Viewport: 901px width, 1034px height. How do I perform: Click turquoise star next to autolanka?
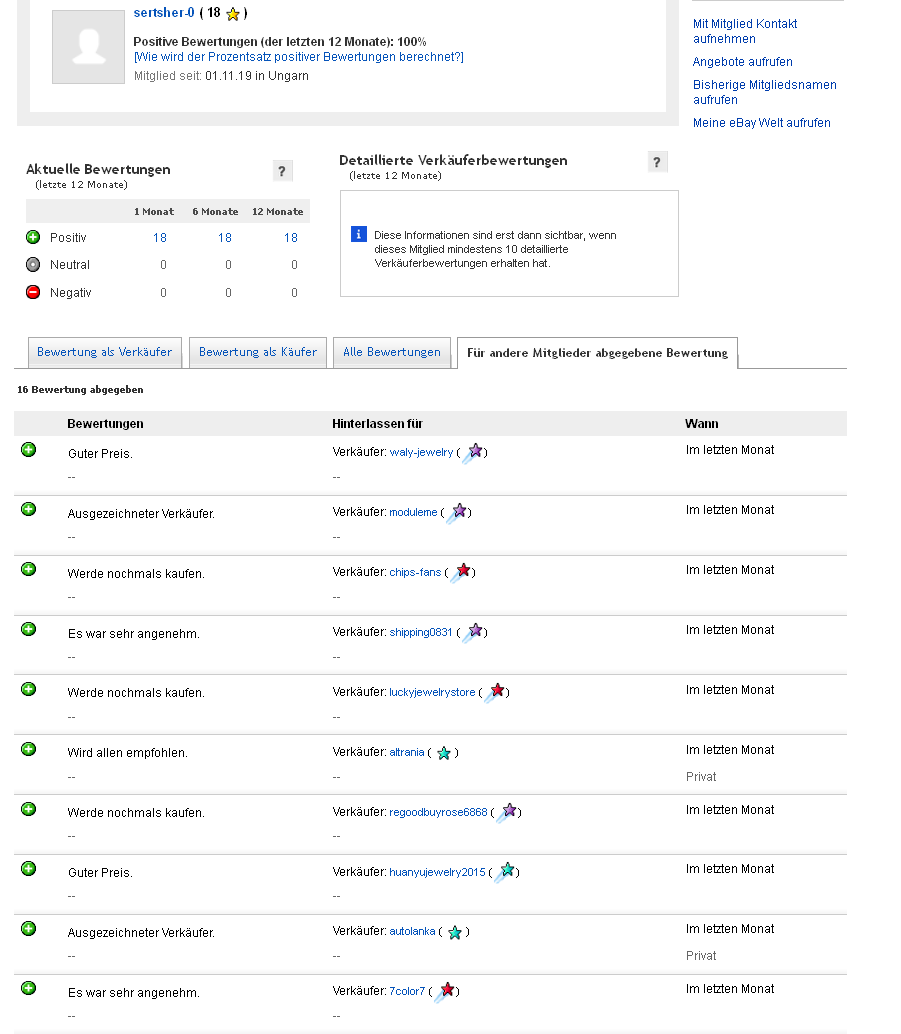click(x=454, y=932)
